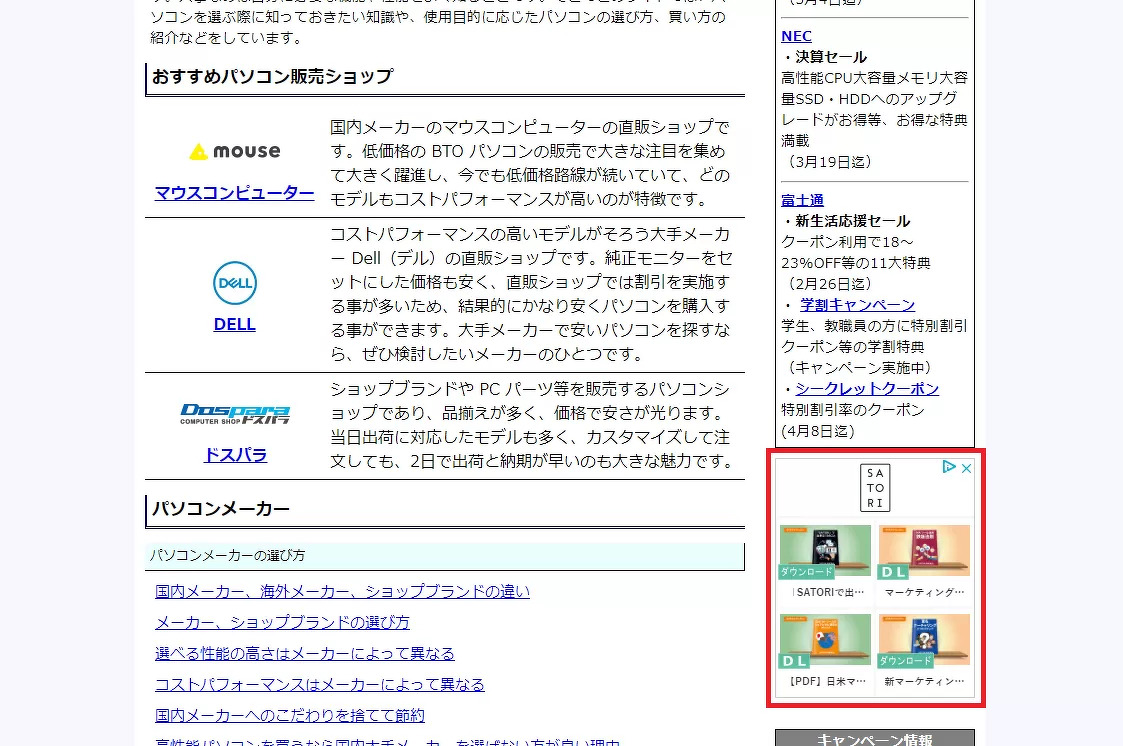The image size is (1123, 746).
Task: Open the シークレットクーポン link
Action: click(866, 388)
